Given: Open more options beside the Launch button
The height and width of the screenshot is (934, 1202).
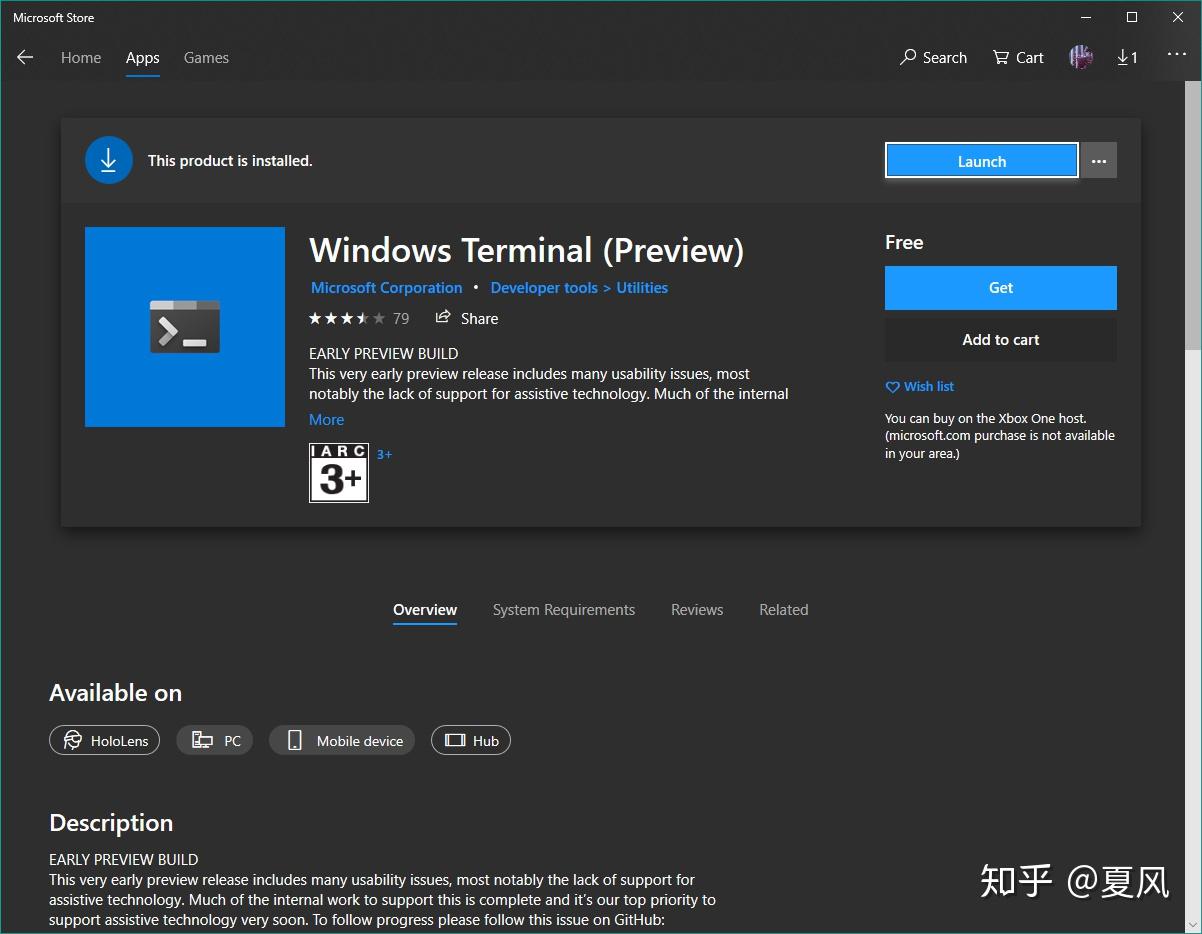Looking at the screenshot, I should tap(1098, 160).
